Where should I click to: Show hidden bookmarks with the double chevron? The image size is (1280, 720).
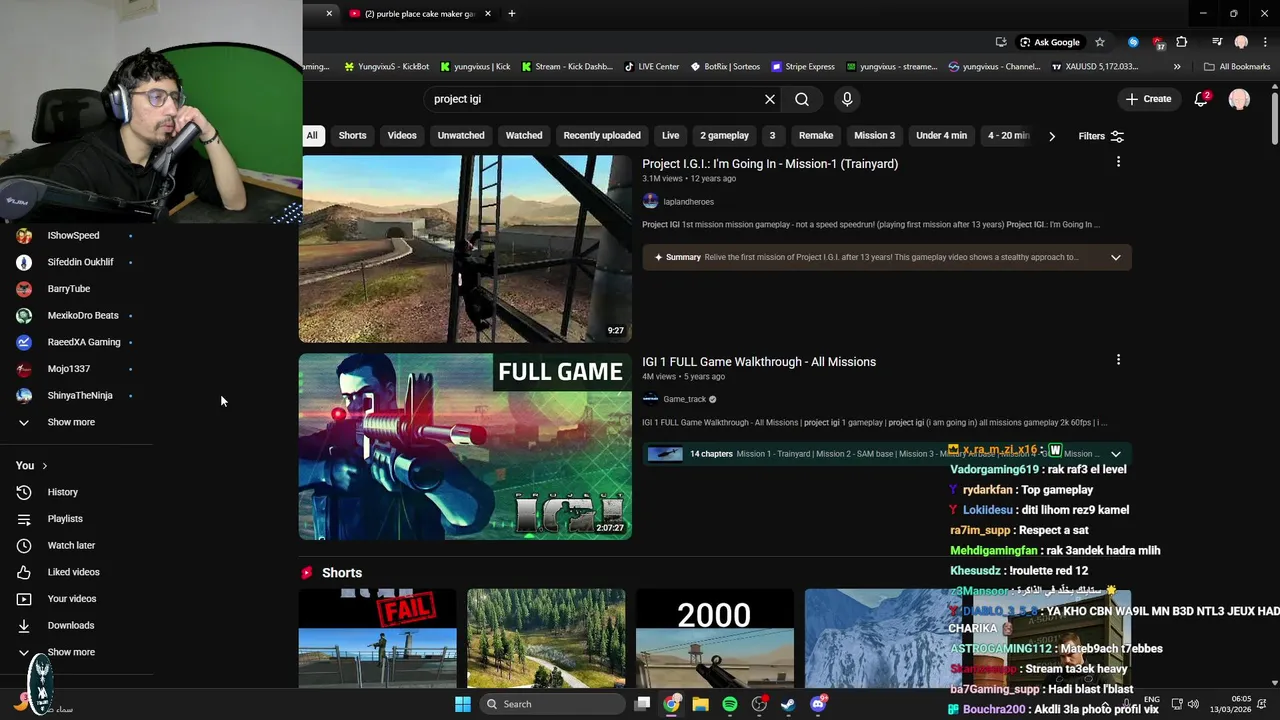1177,67
